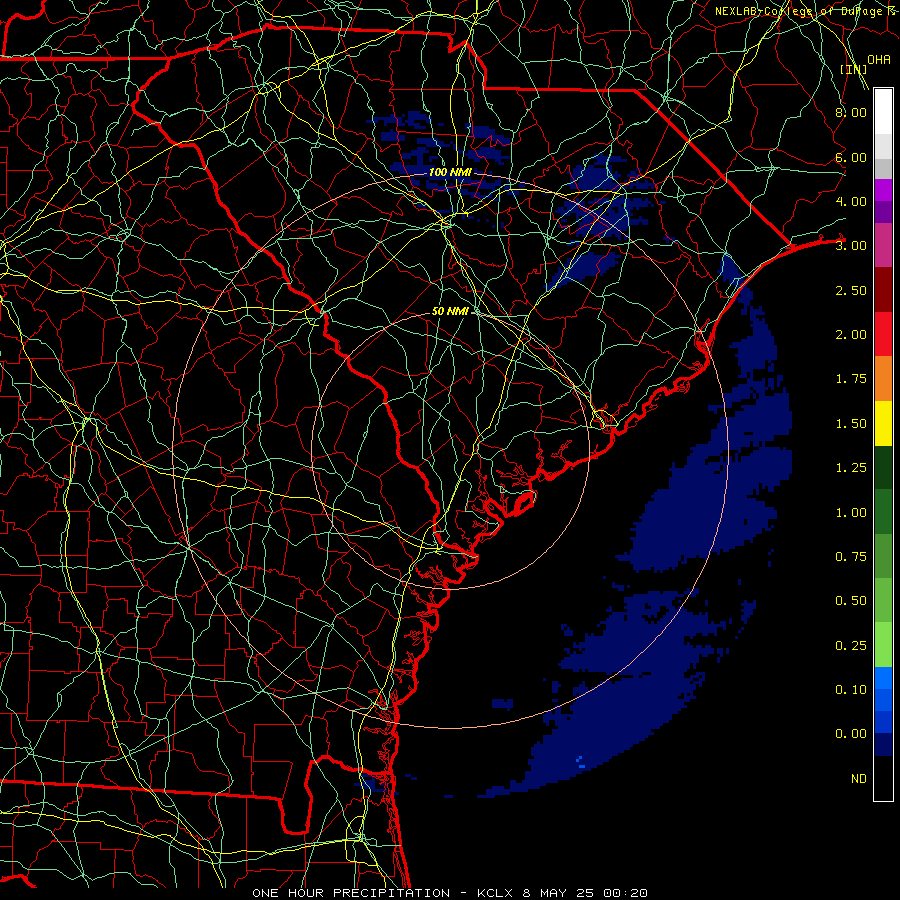Pick the bright red legend swatch above 2.00
Screen dimensions: 900x900
(x=883, y=334)
